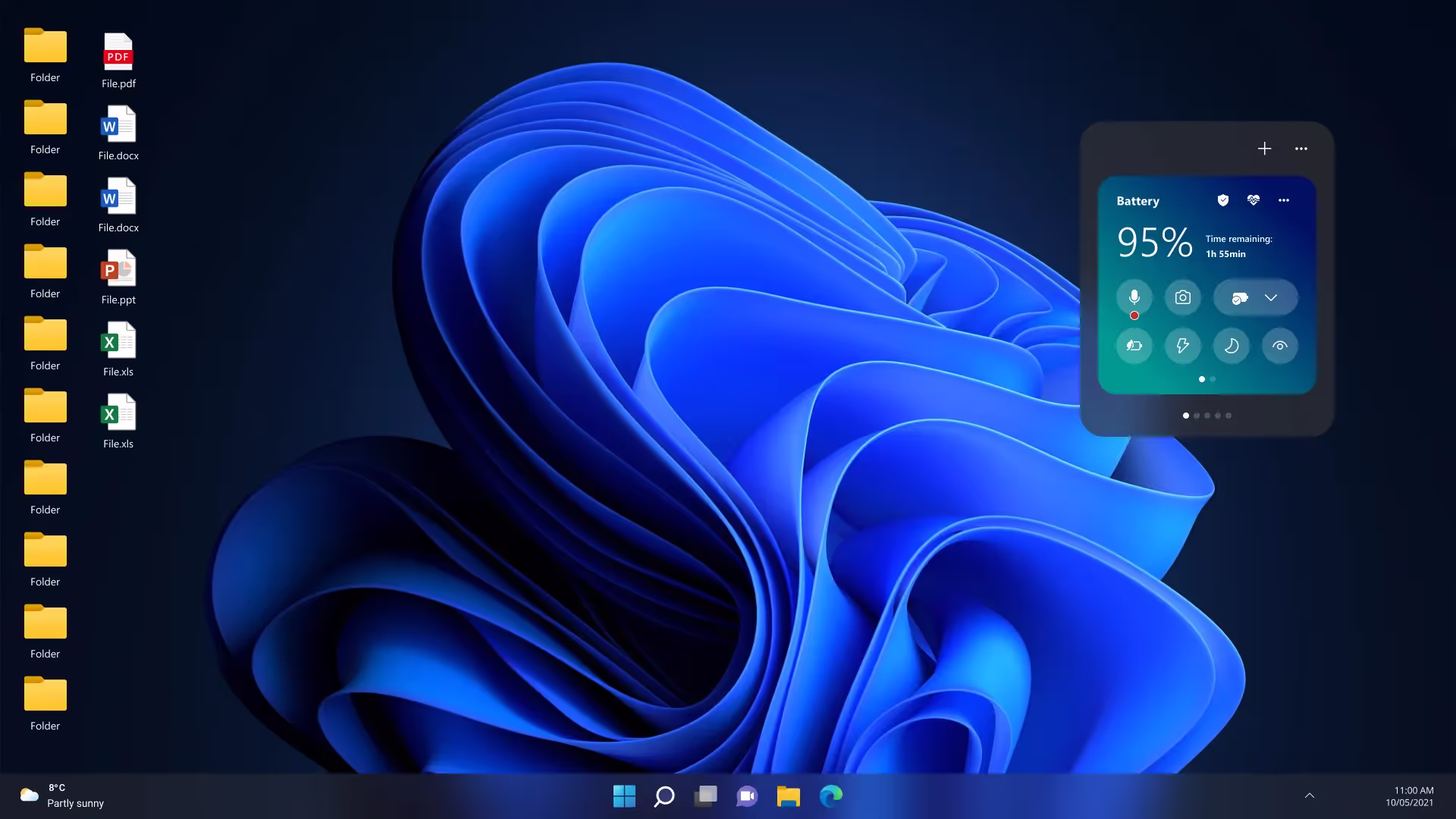The image size is (1456, 819).
Task: Open the taskbar search magnifier
Action: click(664, 795)
